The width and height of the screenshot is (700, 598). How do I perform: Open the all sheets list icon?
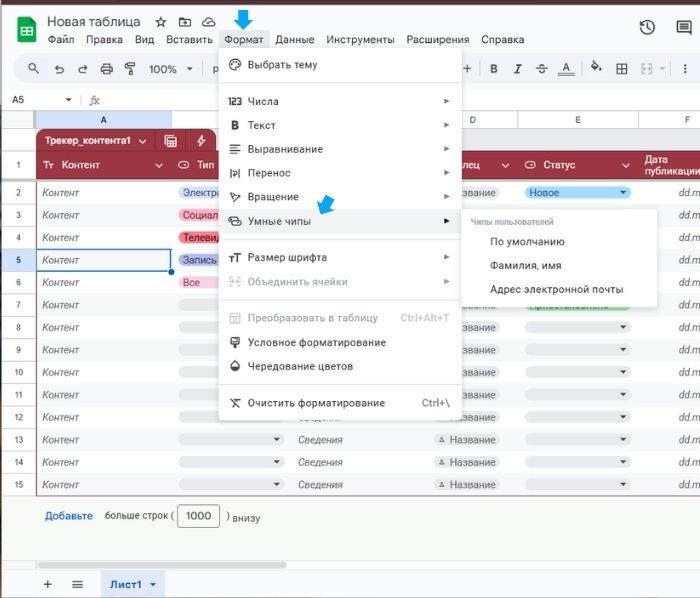pyautogui.click(x=77, y=583)
